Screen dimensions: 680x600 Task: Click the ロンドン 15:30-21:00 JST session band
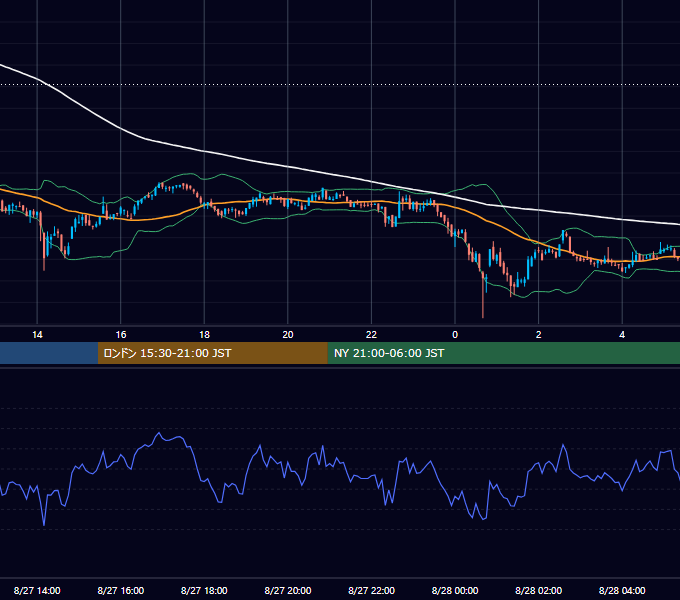click(x=212, y=353)
